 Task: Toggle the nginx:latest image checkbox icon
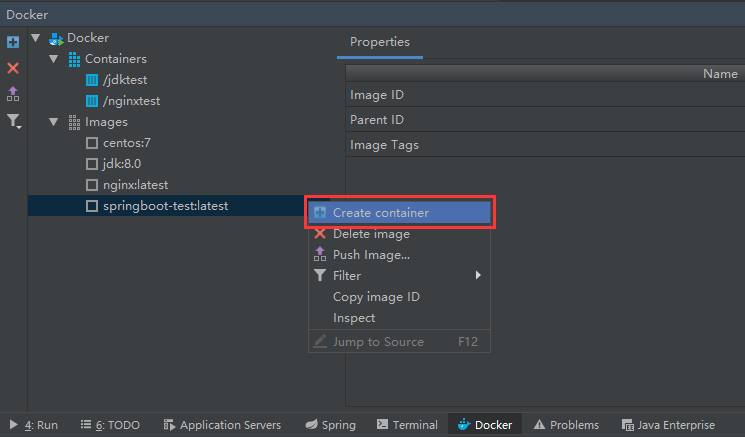pos(92,185)
